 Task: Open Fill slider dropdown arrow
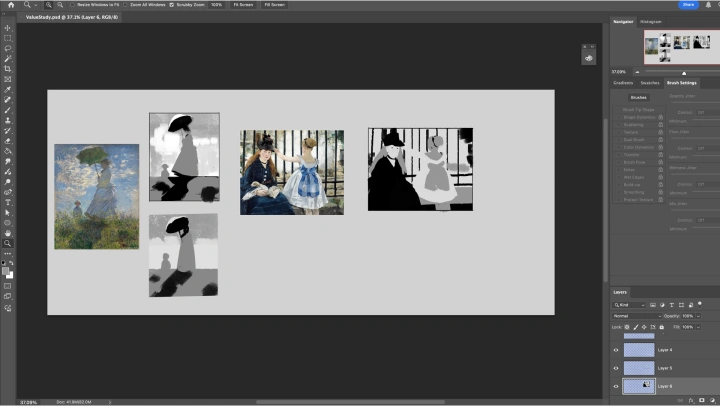pos(698,327)
